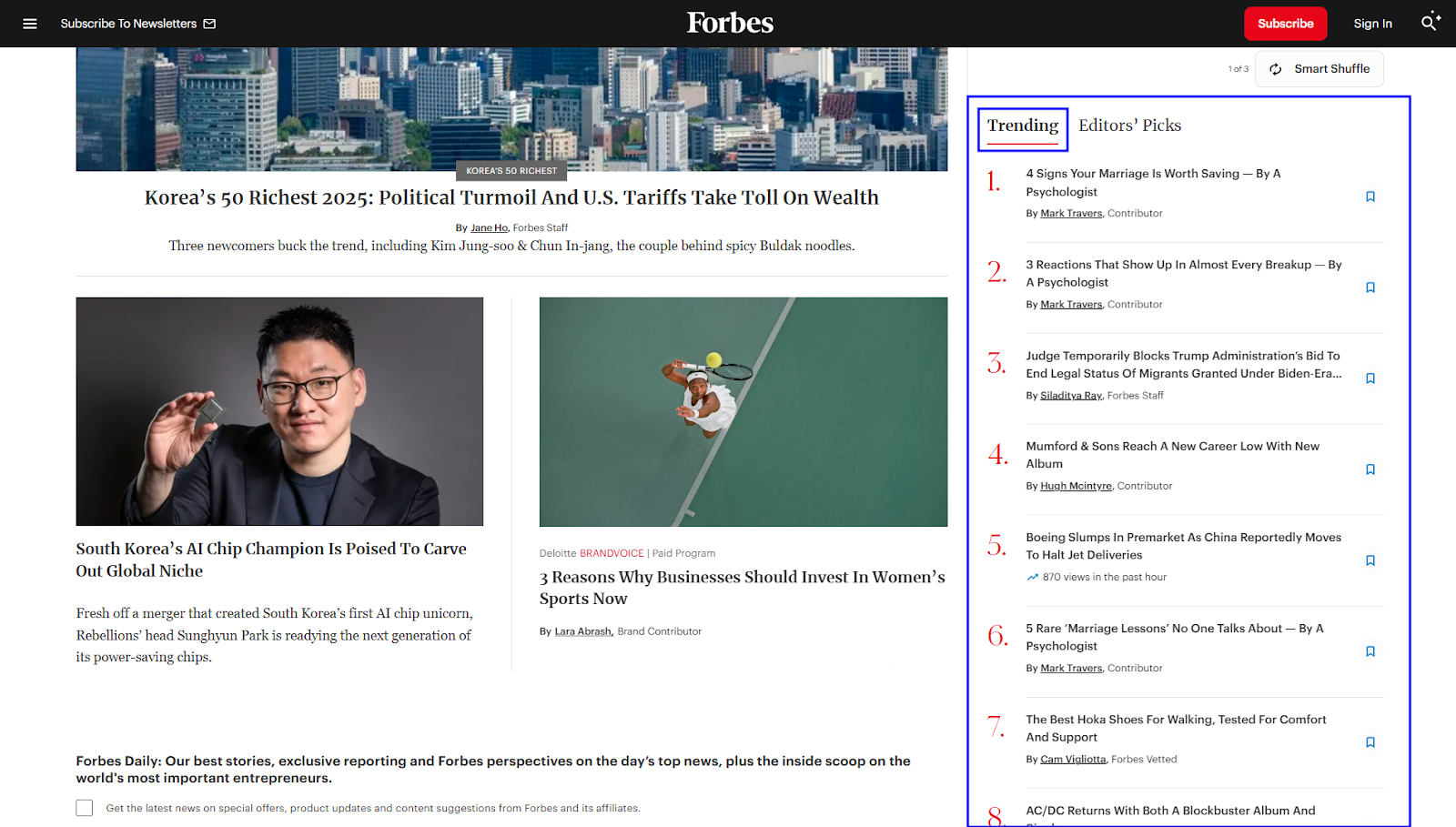This screenshot has height=827, width=1456.
Task: Bookmark 'Judge Temporarily Blocks Trump' article
Action: (1370, 378)
